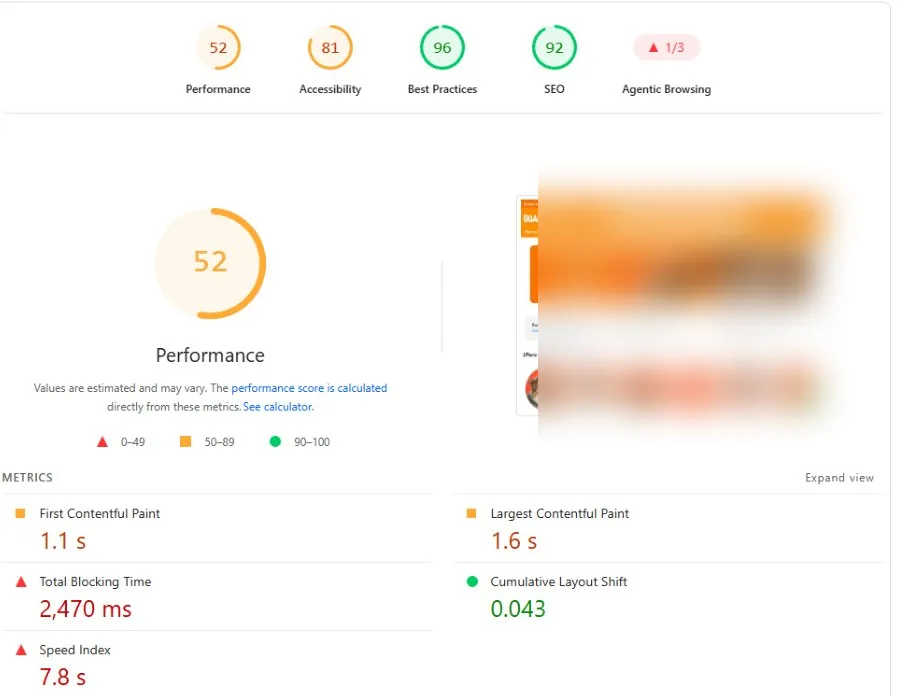This screenshot has height=696, width=898.
Task: Jump to the Performance category label
Action: click(218, 89)
